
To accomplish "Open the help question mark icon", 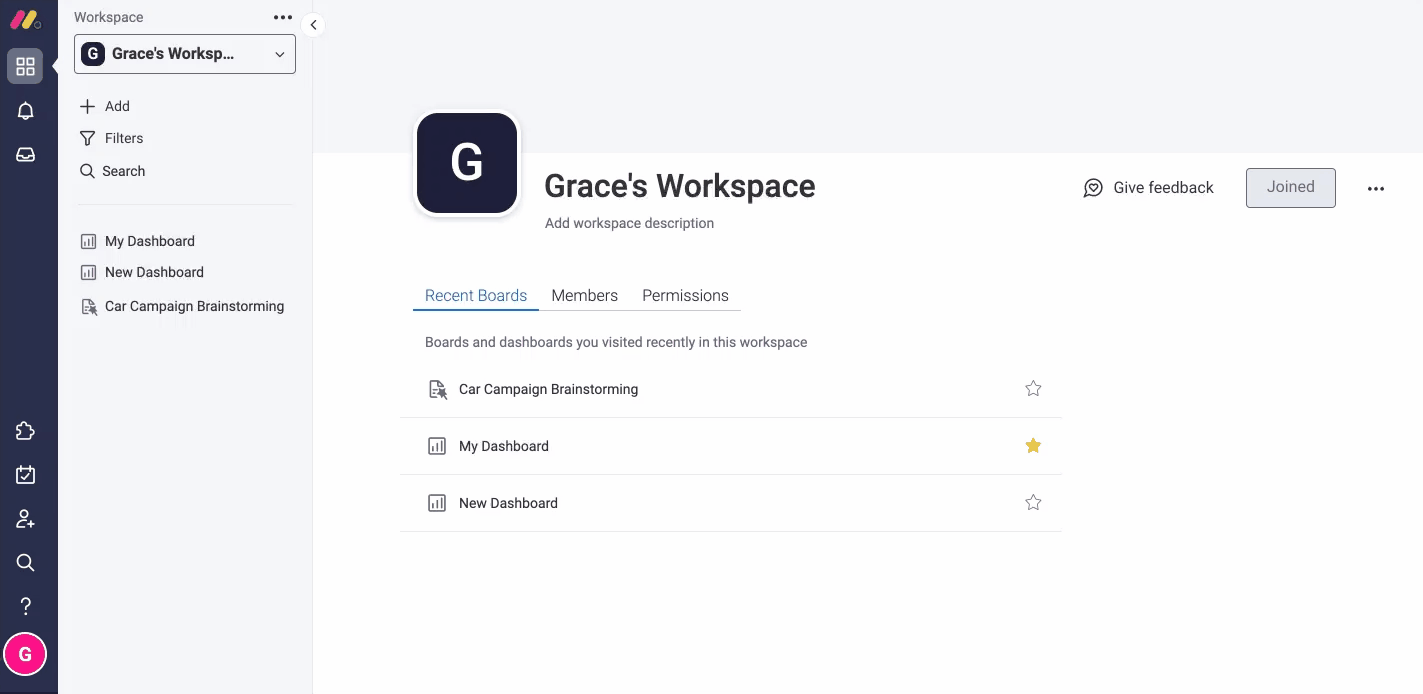I will [25, 606].
